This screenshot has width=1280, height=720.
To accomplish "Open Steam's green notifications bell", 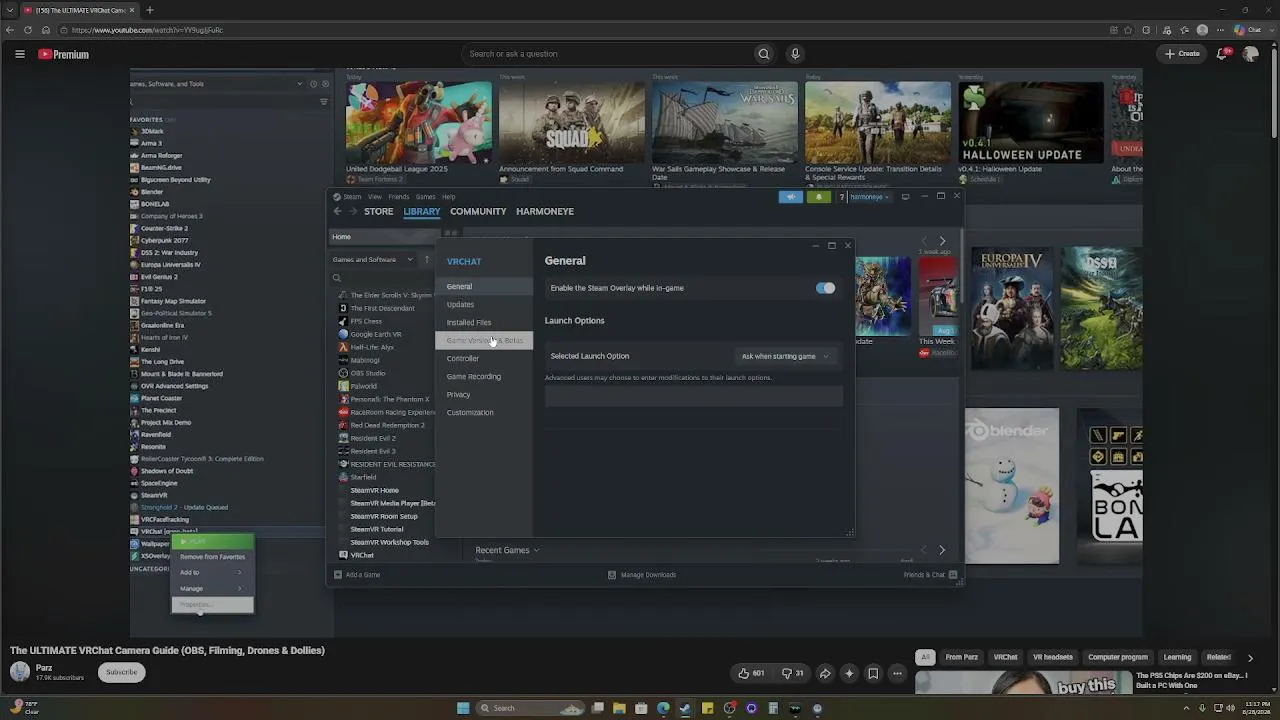I will [818, 197].
